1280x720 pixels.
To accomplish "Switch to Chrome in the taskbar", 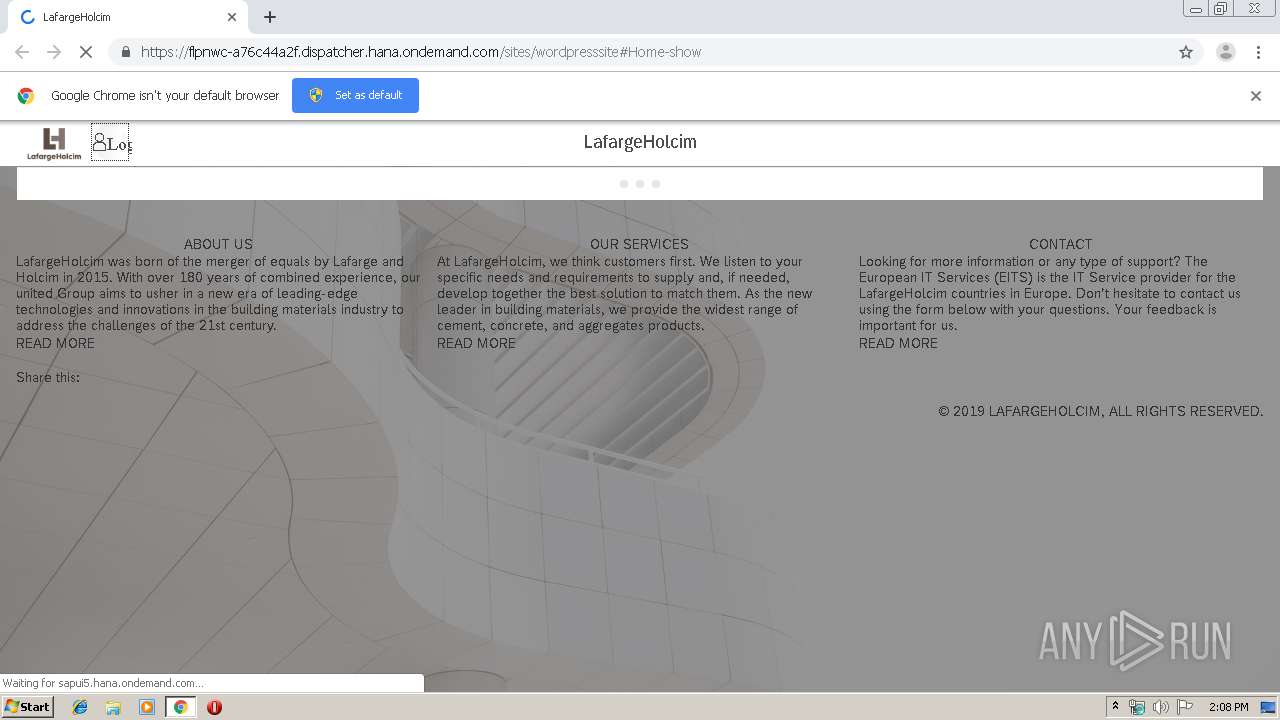I will point(181,707).
